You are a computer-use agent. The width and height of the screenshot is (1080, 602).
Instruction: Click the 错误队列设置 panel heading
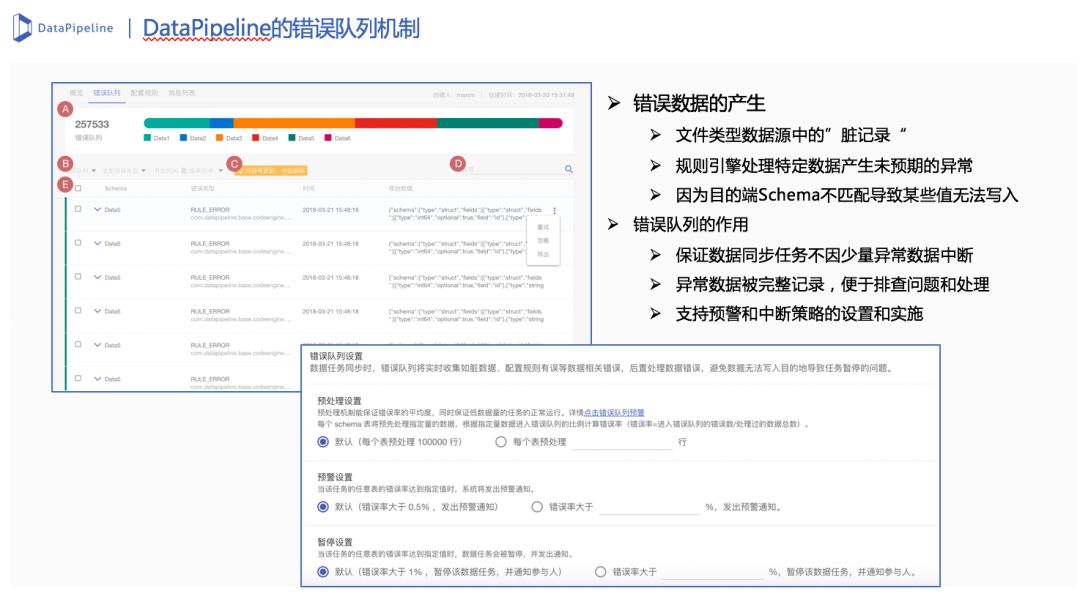(335, 356)
